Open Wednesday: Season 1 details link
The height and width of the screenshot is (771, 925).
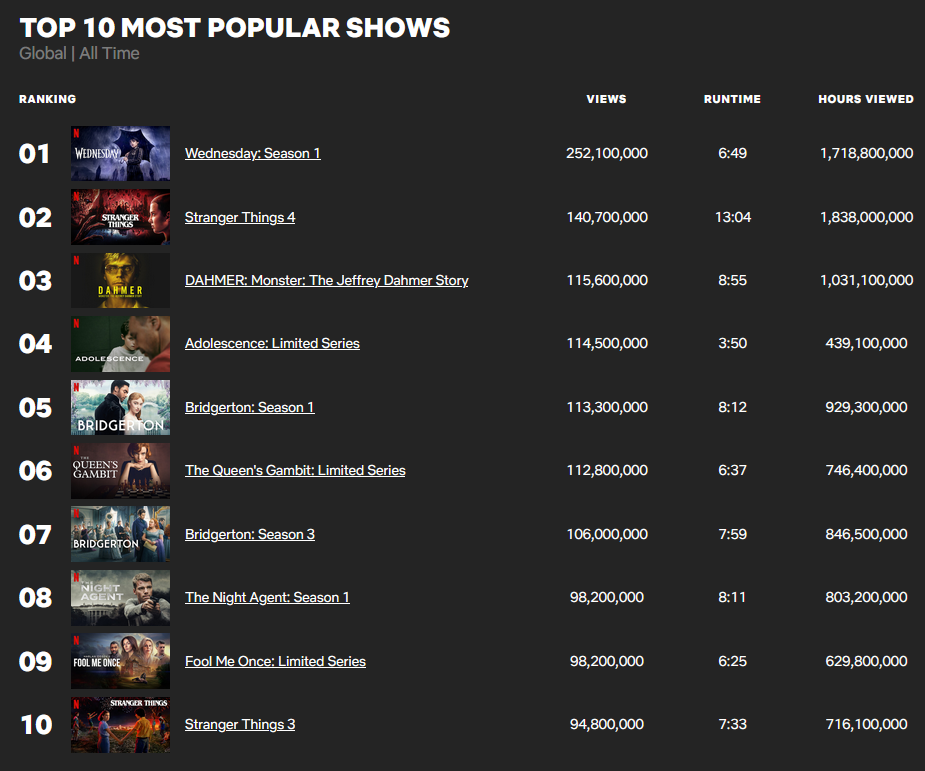252,153
